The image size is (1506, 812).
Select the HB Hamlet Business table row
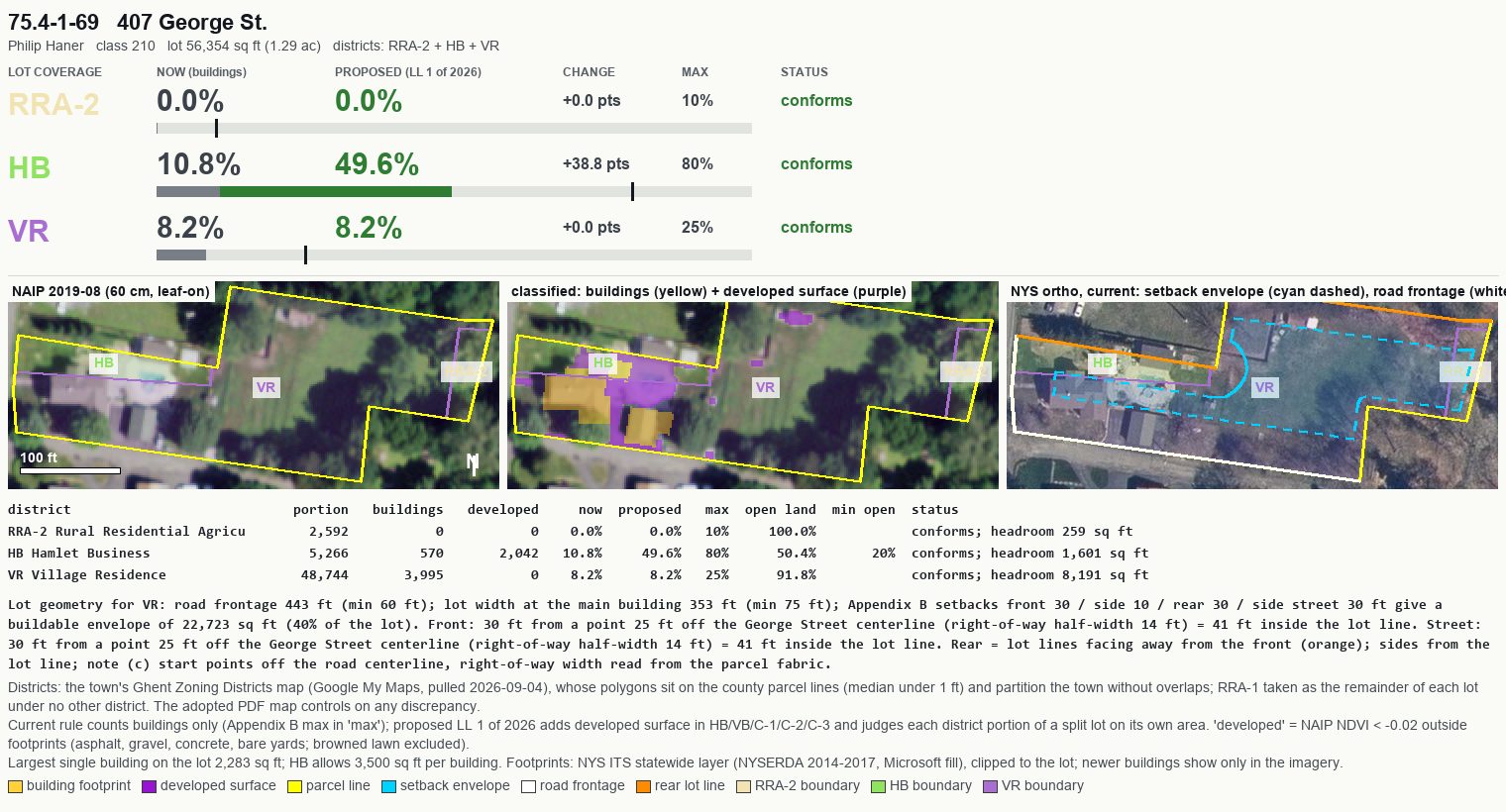[x=579, y=554]
